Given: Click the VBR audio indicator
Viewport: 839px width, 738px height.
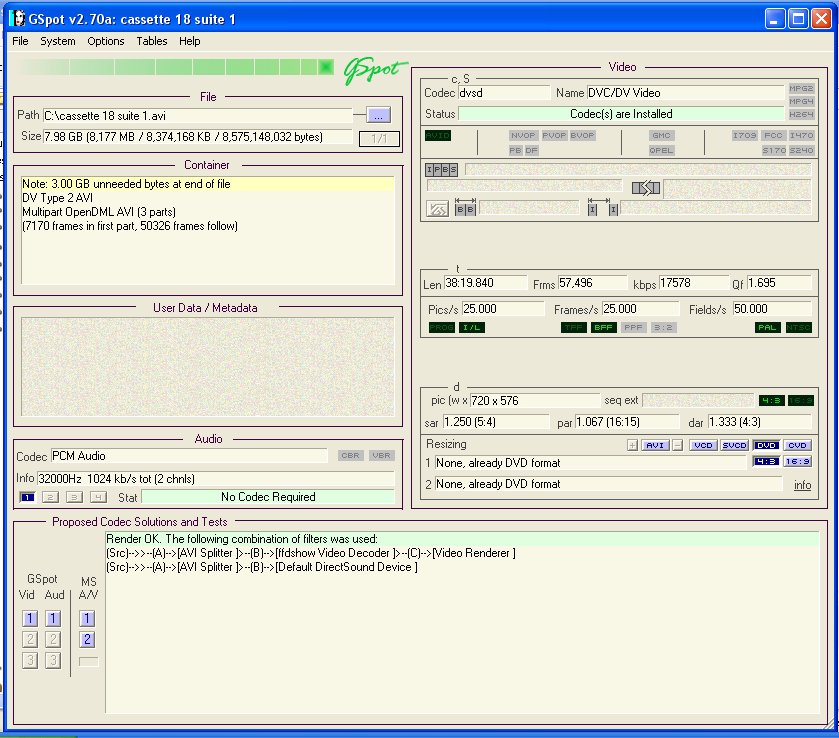Looking at the screenshot, I should [x=381, y=455].
